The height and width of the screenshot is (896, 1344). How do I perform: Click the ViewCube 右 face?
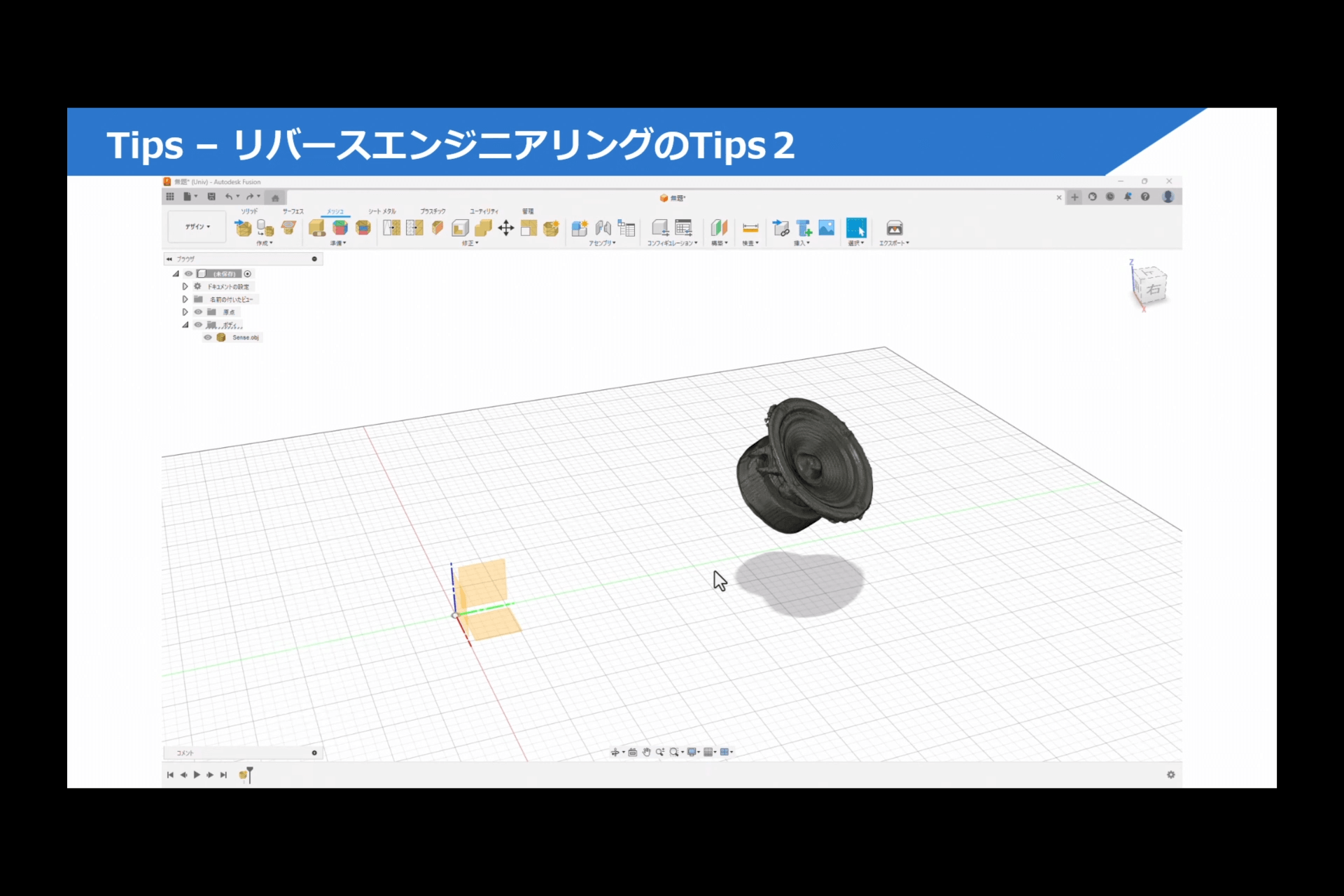pos(1154,288)
